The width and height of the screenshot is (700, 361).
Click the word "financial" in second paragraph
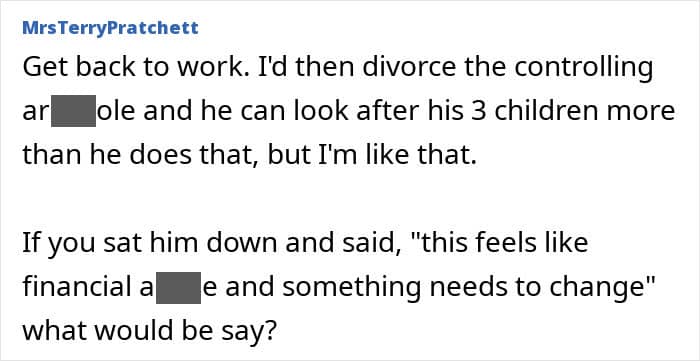pyautogui.click(x=79, y=287)
